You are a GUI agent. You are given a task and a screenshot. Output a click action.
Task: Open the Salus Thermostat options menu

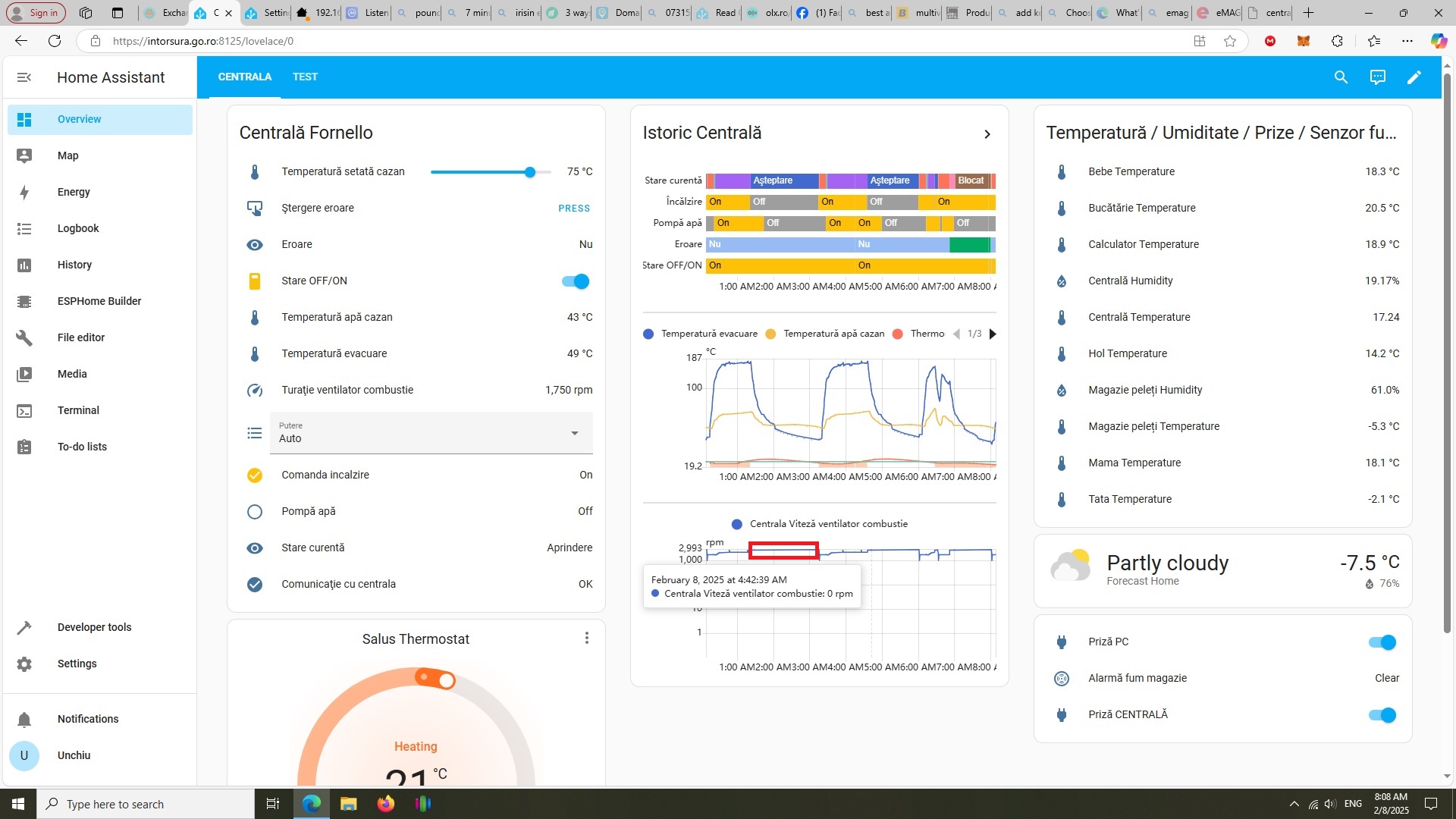(586, 638)
